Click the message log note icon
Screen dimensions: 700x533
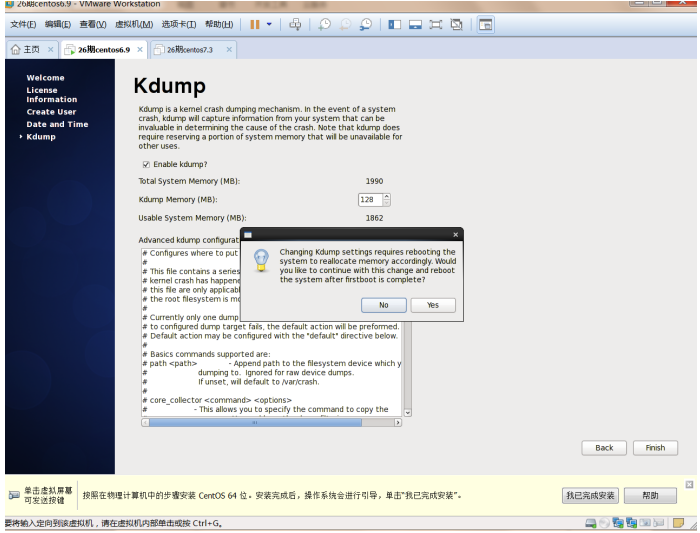click(678, 523)
